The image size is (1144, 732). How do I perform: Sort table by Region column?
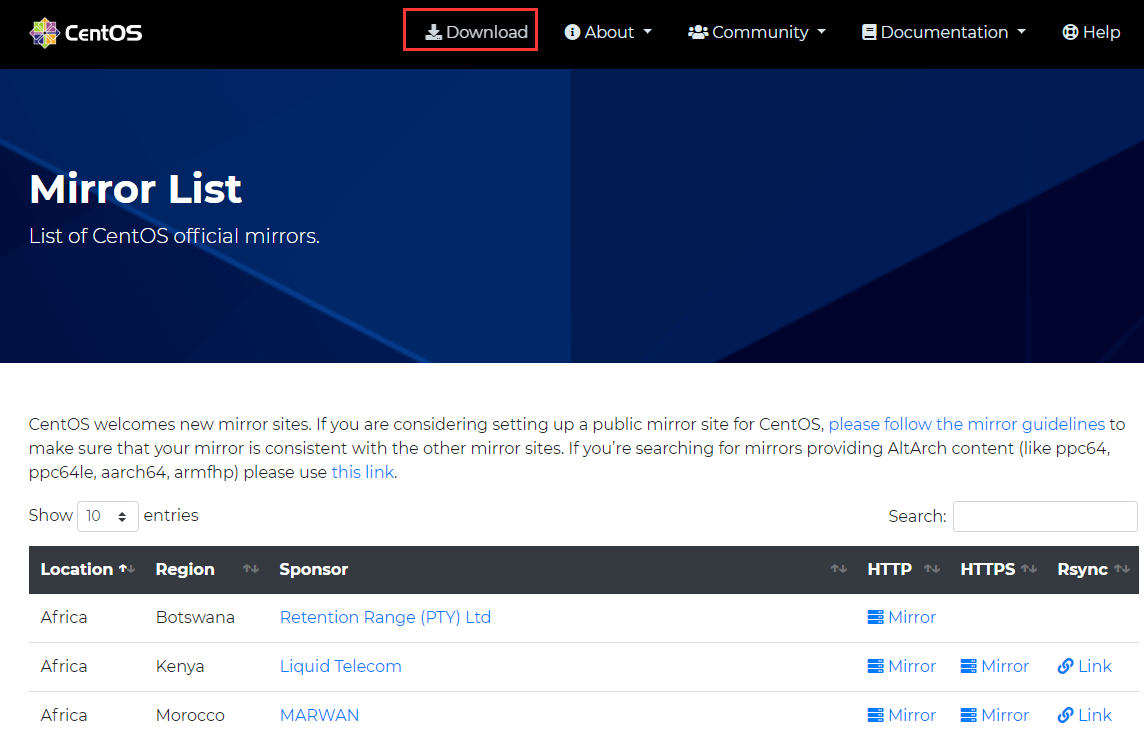coord(206,569)
